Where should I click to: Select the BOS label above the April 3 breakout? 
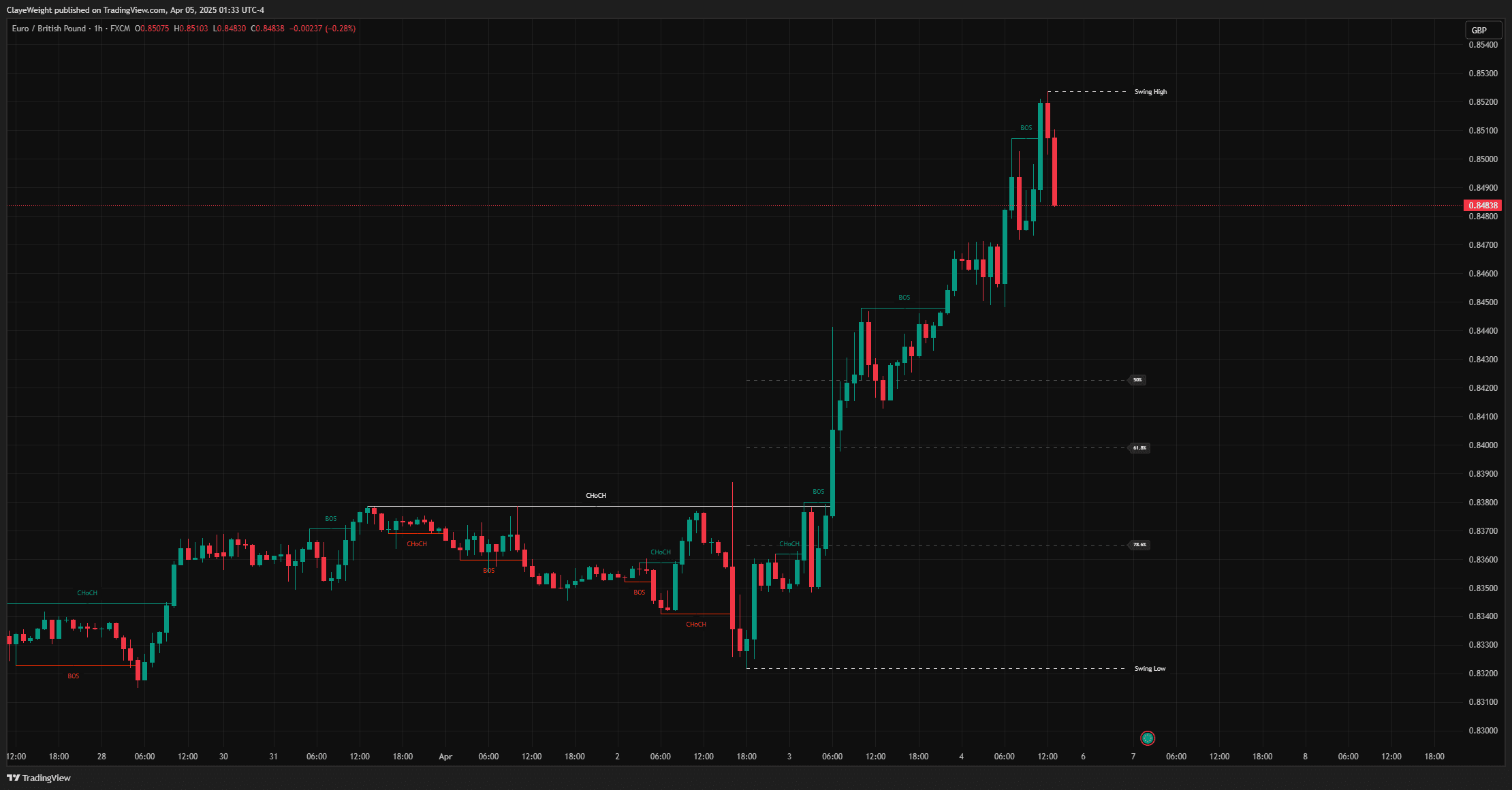pyautogui.click(x=818, y=491)
